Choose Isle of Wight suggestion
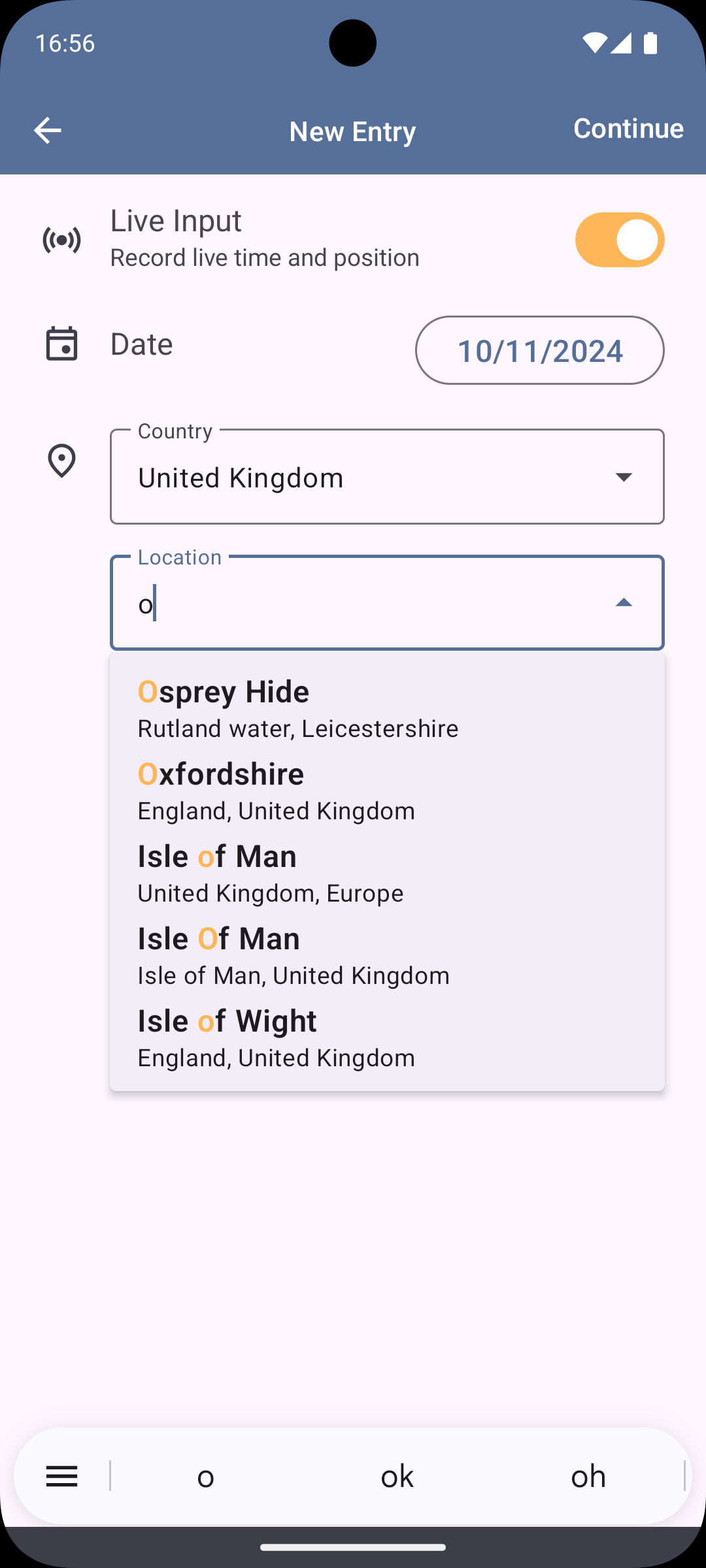The height and width of the screenshot is (1568, 706). click(x=387, y=1038)
